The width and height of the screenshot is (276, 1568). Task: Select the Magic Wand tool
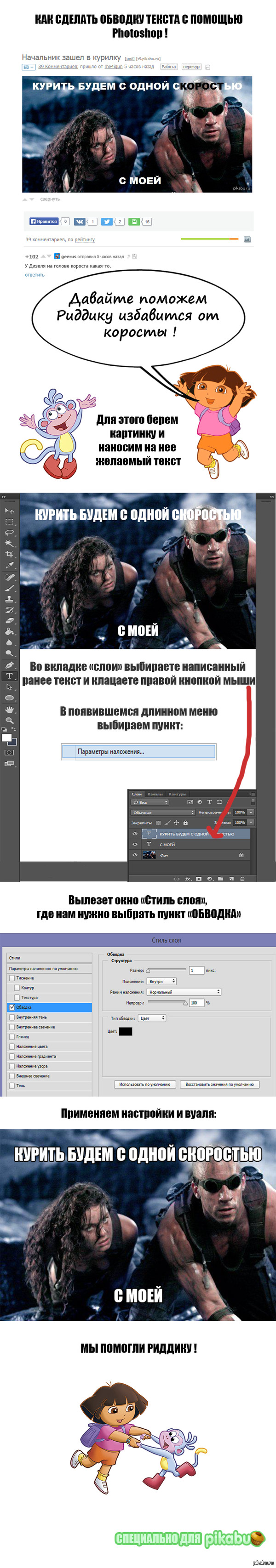click(x=9, y=544)
